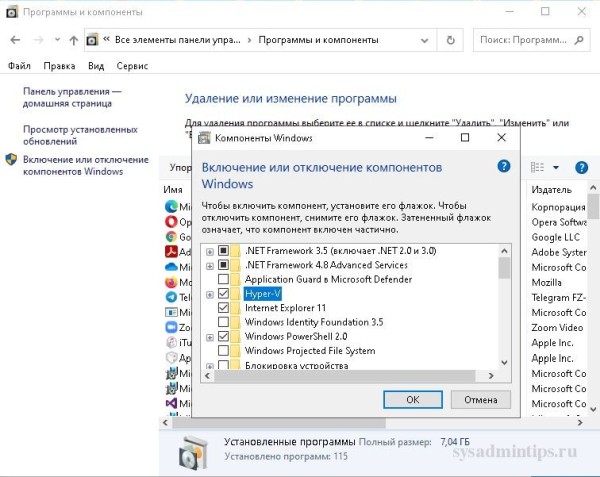Click the Отмена button
Viewport: 600px width, 477px height.
(481, 400)
